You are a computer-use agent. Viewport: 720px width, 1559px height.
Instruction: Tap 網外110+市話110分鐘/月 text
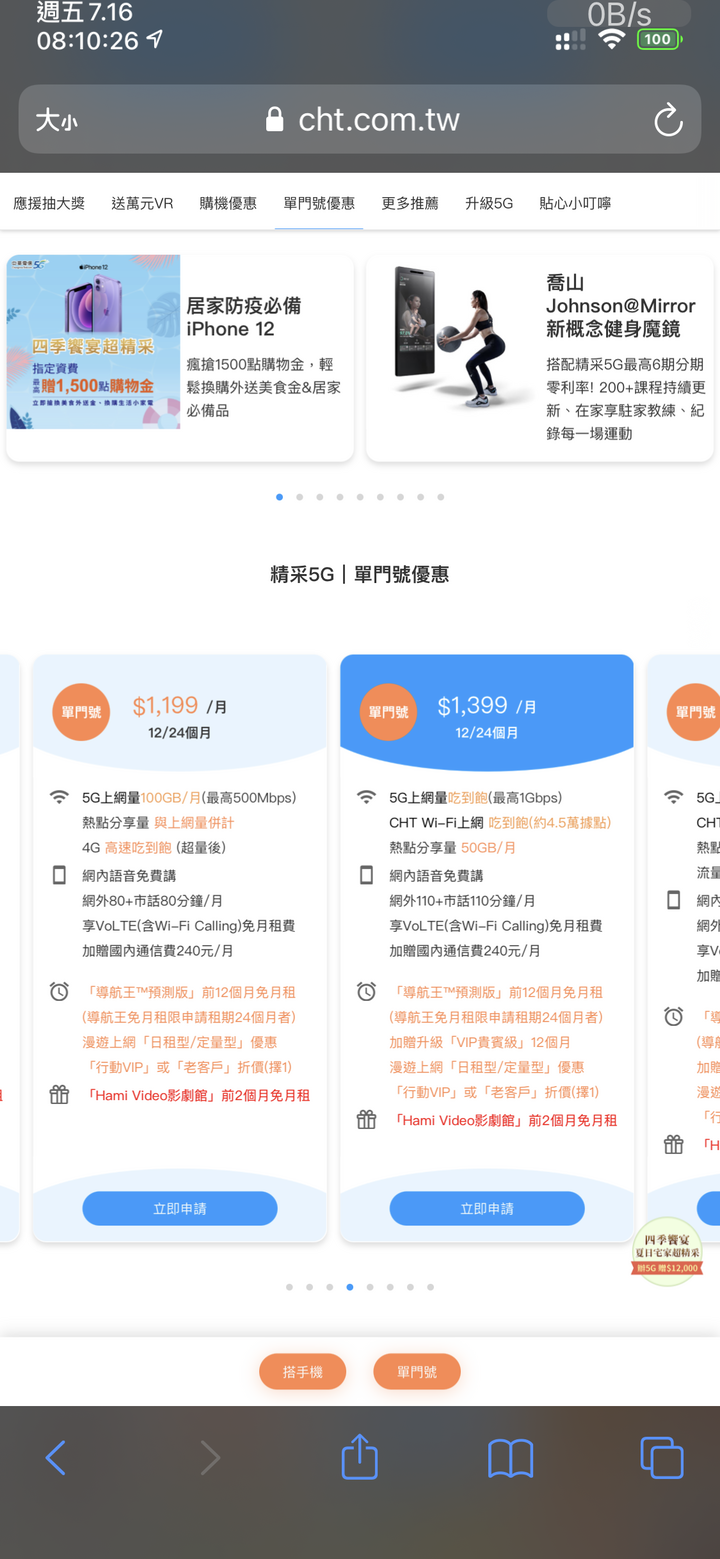tap(462, 900)
